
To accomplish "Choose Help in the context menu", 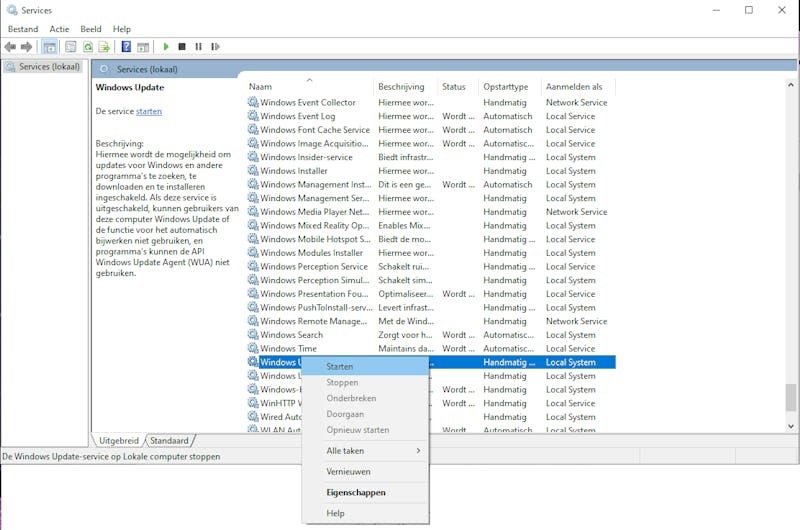I will pyautogui.click(x=365, y=514).
